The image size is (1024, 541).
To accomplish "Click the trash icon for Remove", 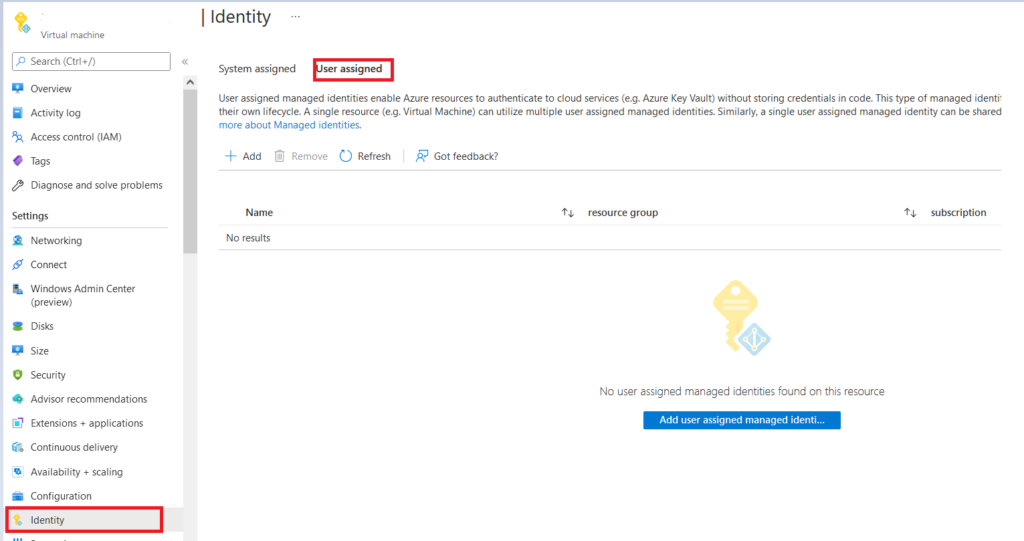I will (x=280, y=156).
